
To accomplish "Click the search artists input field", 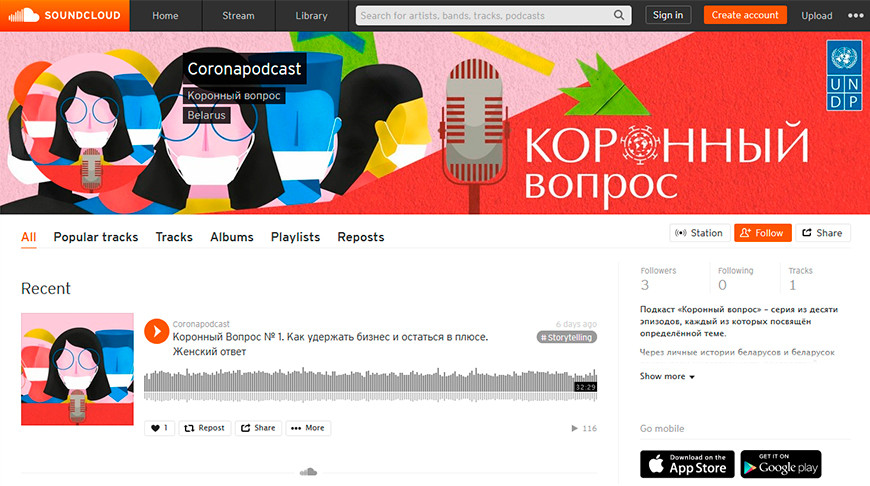I will pos(485,16).
